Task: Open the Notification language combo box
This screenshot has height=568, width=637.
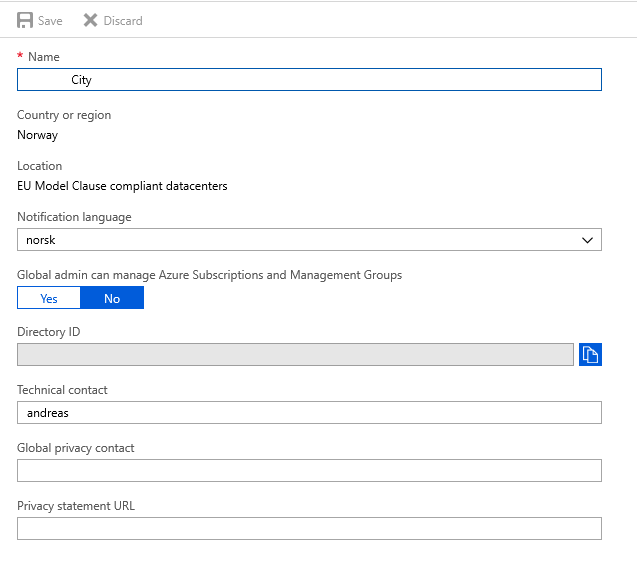Action: [300, 240]
